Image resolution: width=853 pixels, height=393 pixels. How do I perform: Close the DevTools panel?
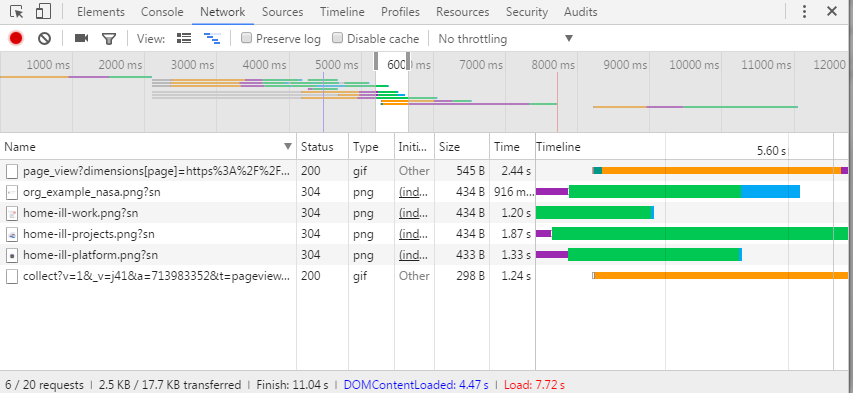[832, 11]
